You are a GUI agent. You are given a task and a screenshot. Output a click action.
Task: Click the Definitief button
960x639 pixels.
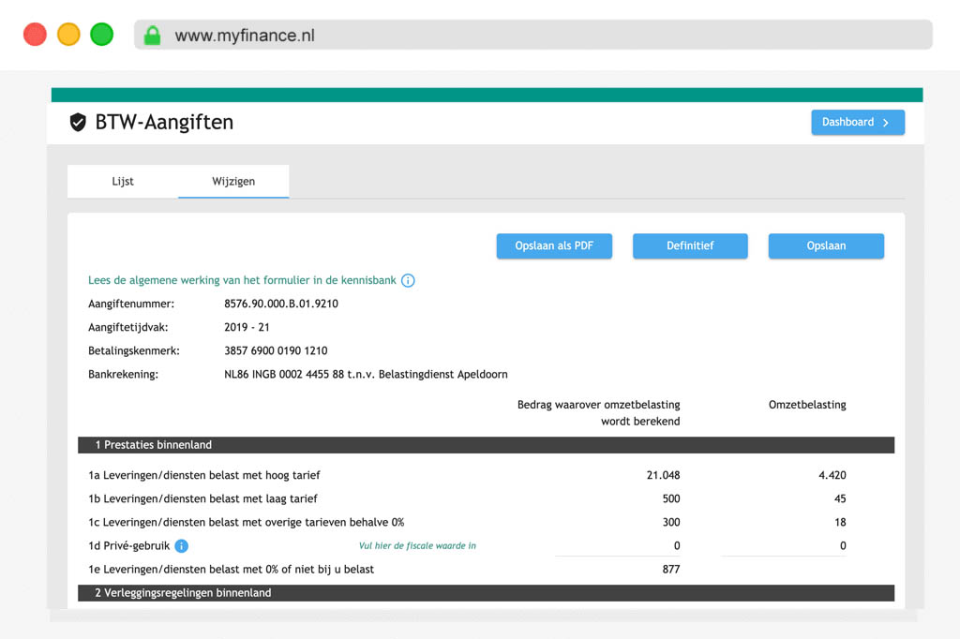point(690,245)
